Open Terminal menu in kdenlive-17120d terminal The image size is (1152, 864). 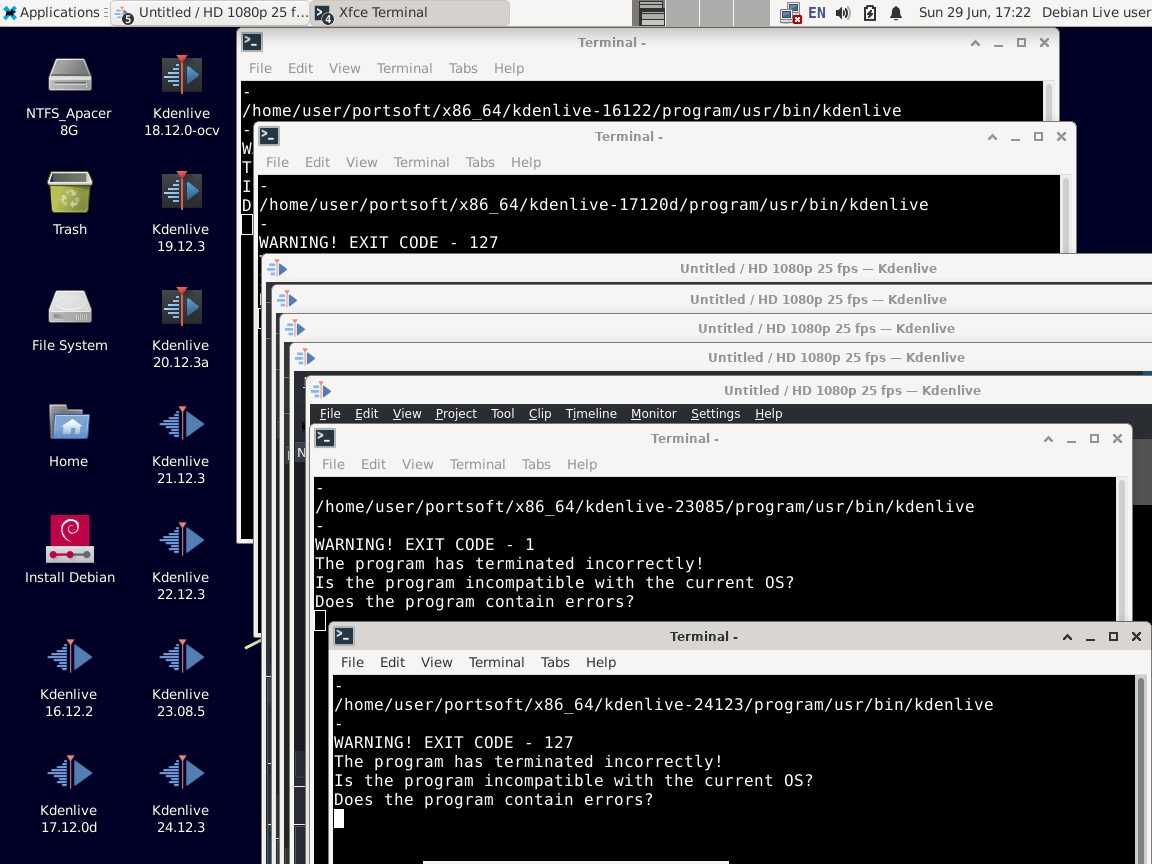tap(421, 162)
